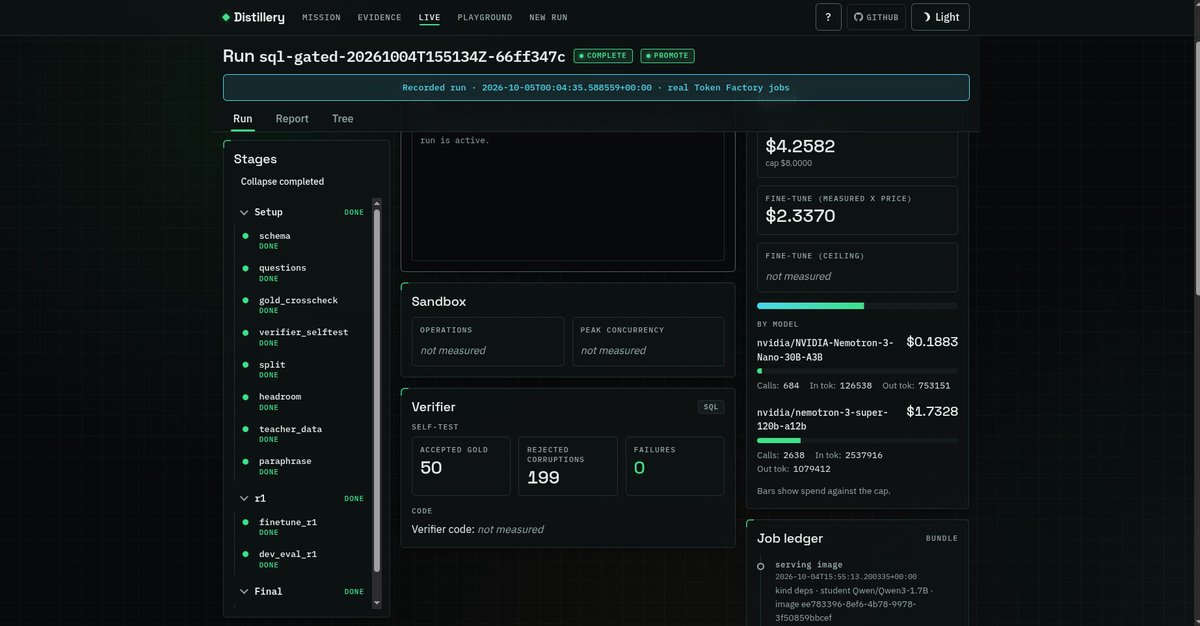Screen dimensions: 1200x626
Task: Click the run ID sql-gated-20261004T155134Z-66ff347c
Action: 412,56
